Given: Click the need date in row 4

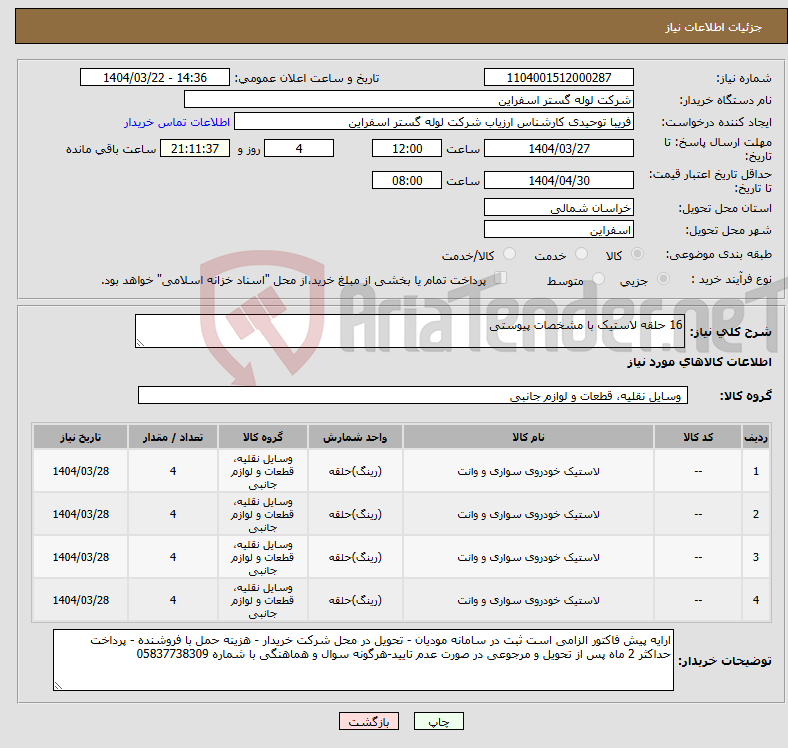Looking at the screenshot, I should (x=80, y=600).
